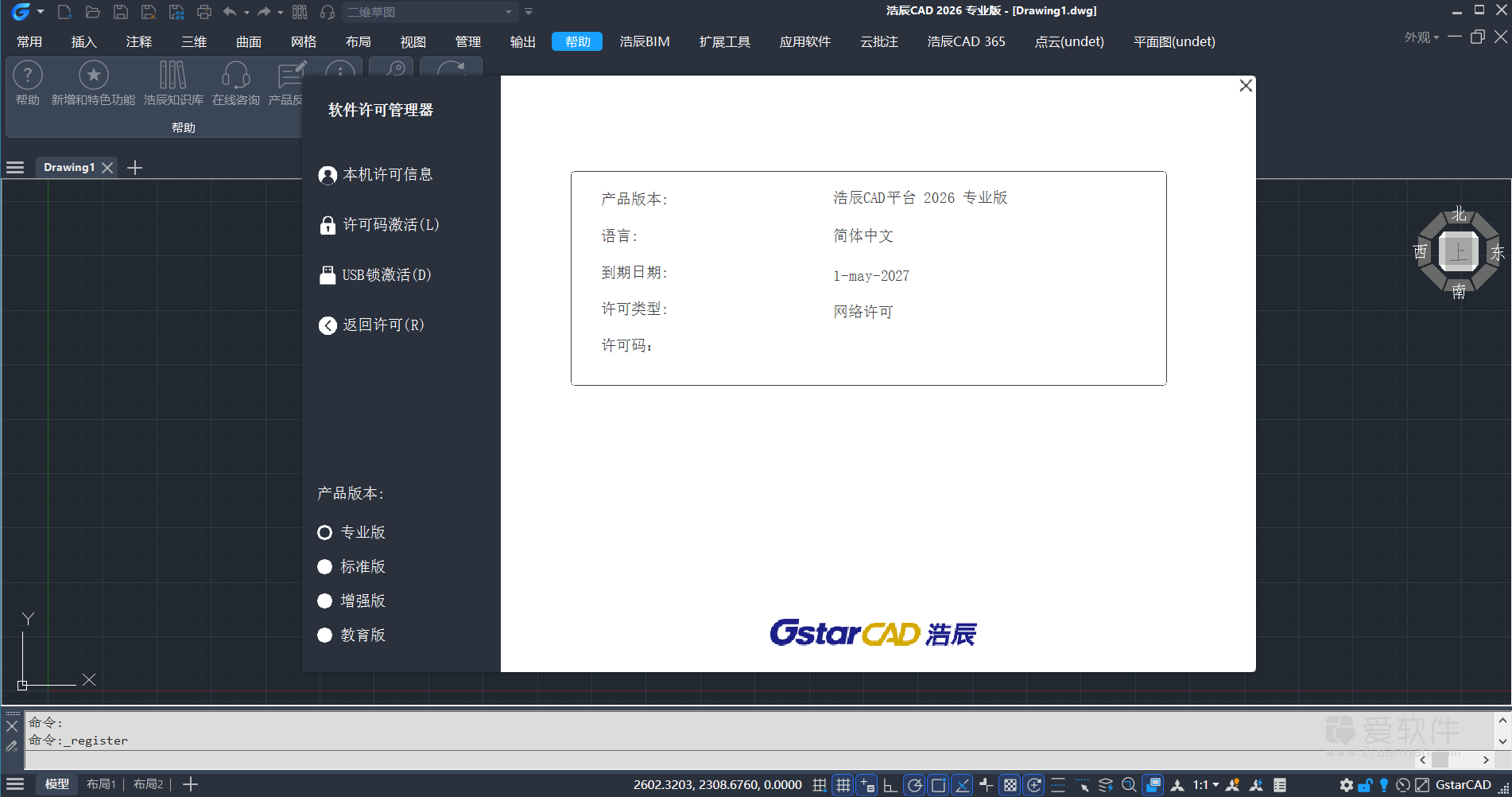Image resolution: width=1512 pixels, height=797 pixels.
Task: Switch to 模型 layout tab
Action: tap(56, 784)
